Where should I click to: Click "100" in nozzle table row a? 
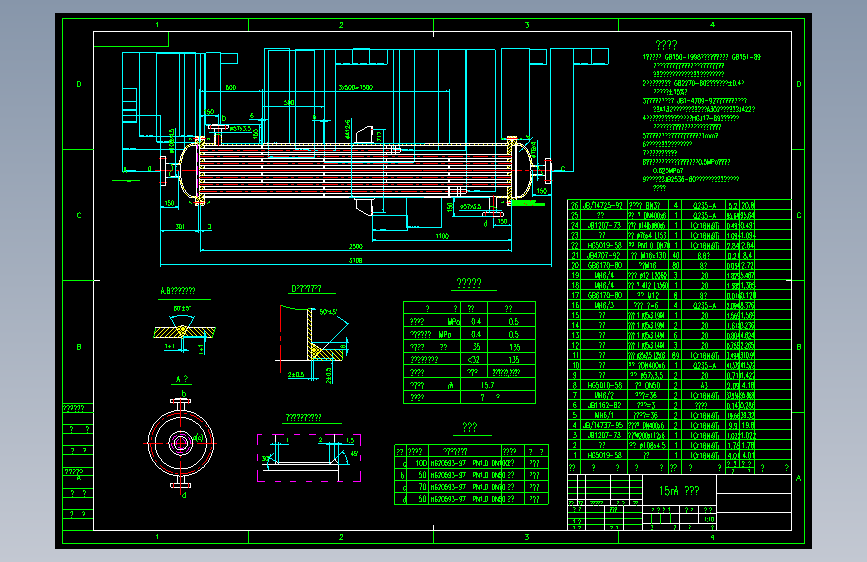[x=421, y=463]
